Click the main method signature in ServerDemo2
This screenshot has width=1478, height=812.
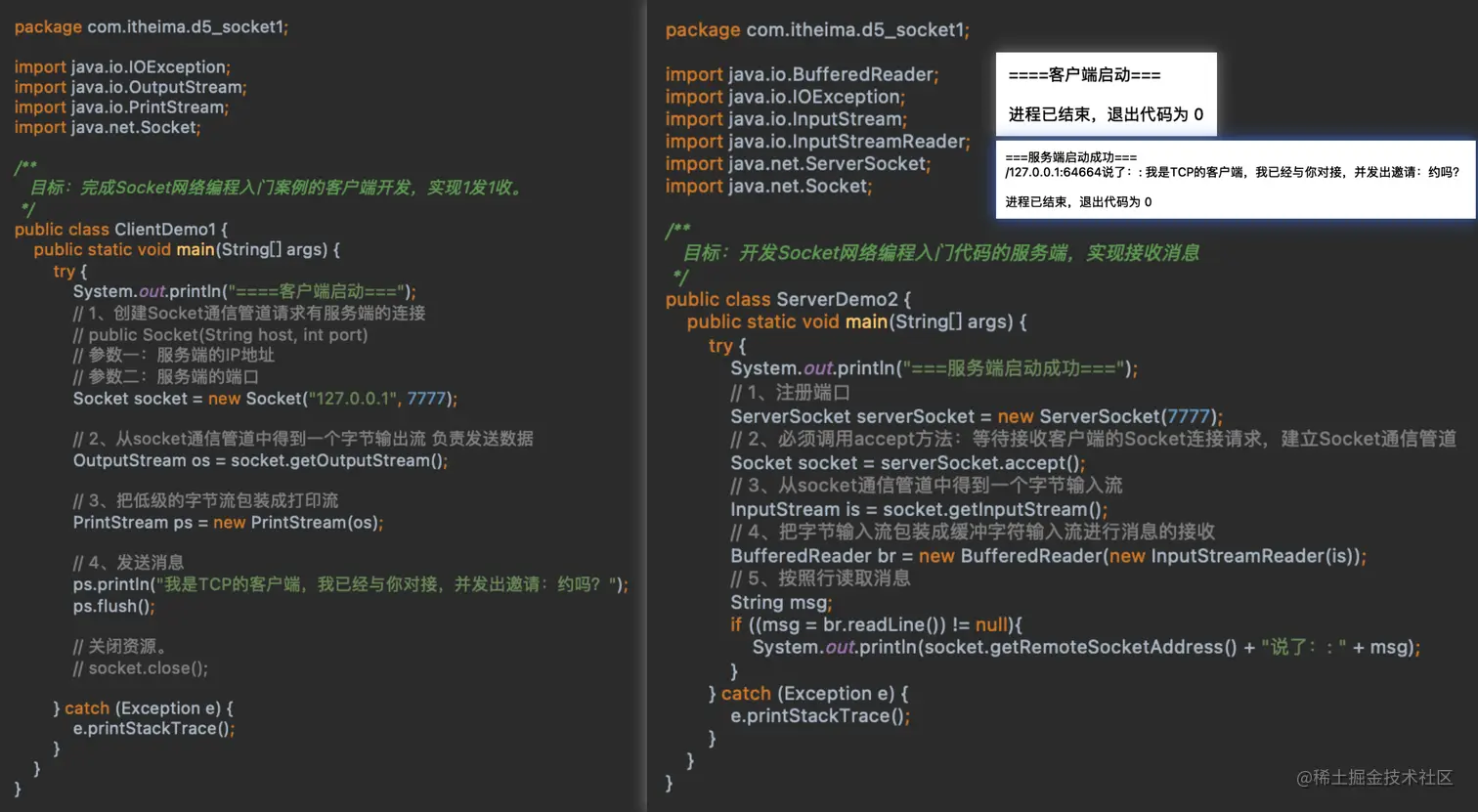(x=856, y=321)
